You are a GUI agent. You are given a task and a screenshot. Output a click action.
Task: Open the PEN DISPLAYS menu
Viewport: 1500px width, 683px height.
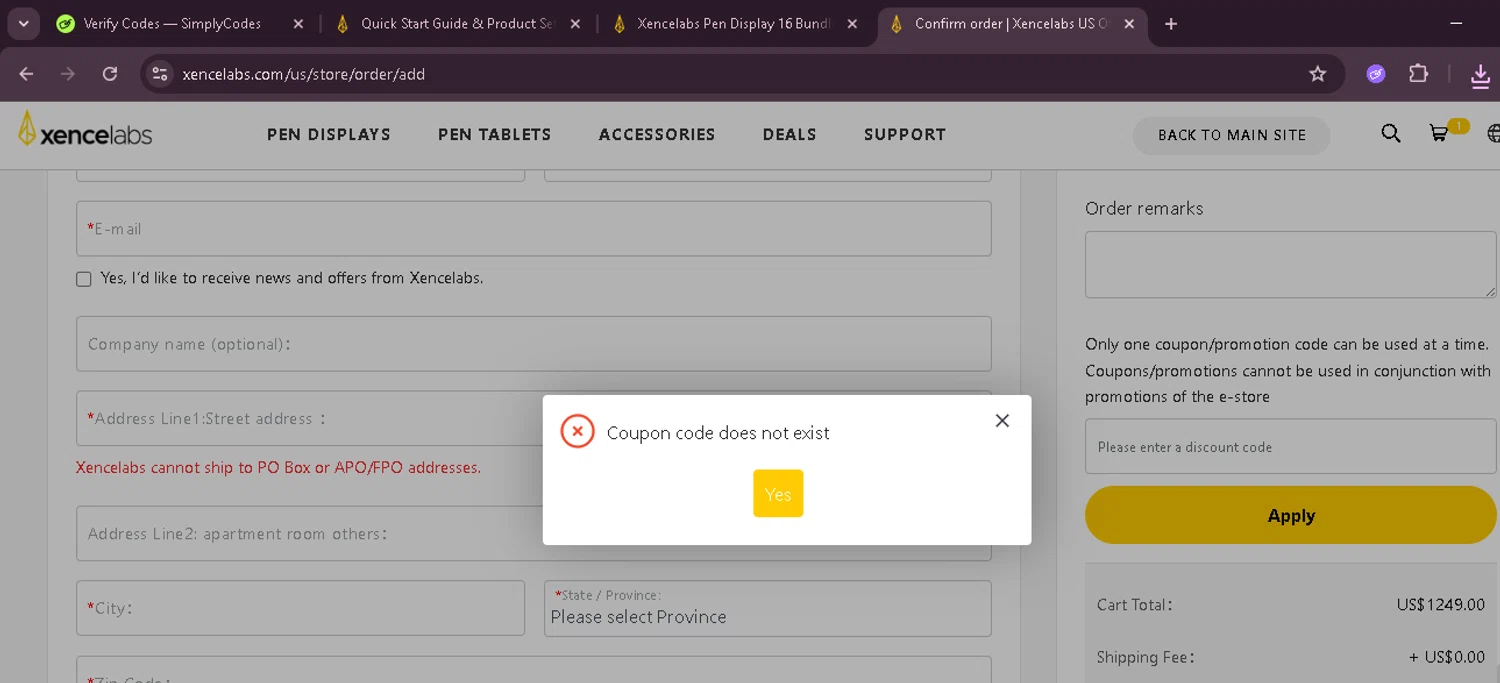point(329,134)
